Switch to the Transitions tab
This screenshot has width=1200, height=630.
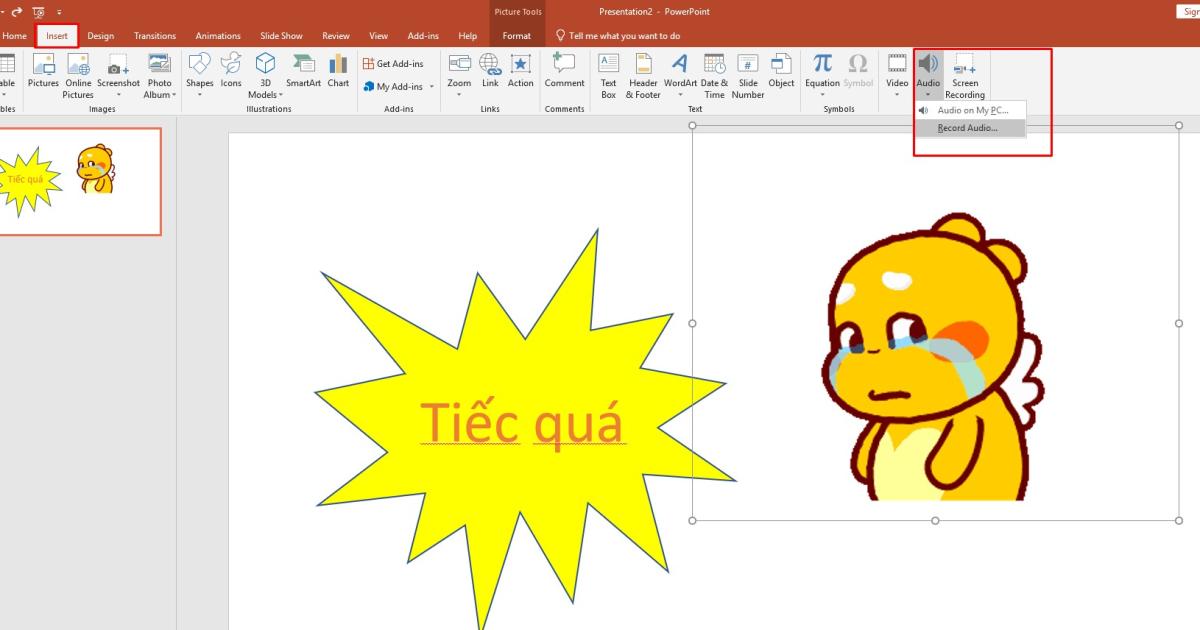point(155,36)
